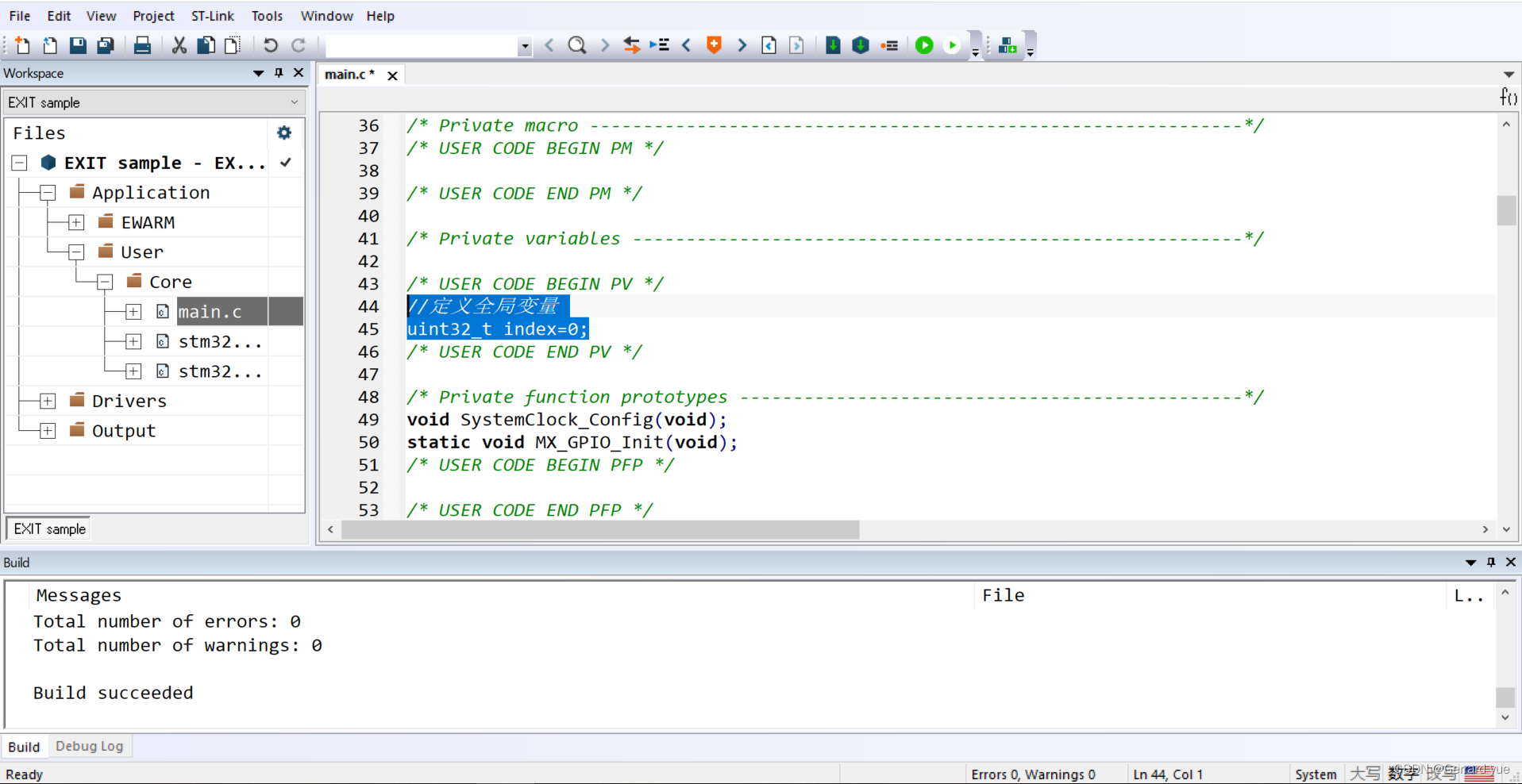Switch to the Debug Log tab
This screenshot has height=784, width=1522.
[90, 746]
